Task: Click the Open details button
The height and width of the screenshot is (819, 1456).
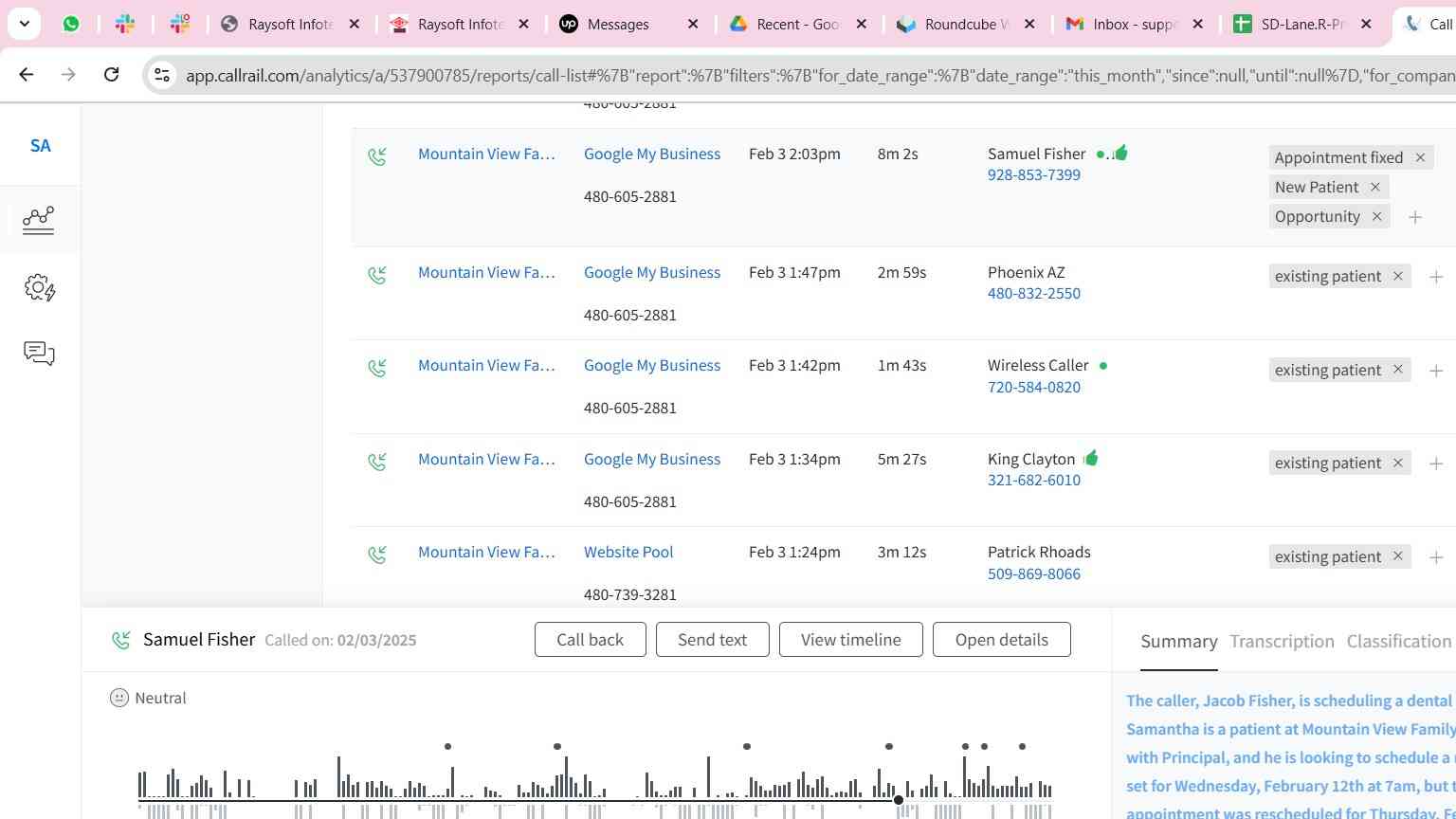Action: pos(1001,640)
